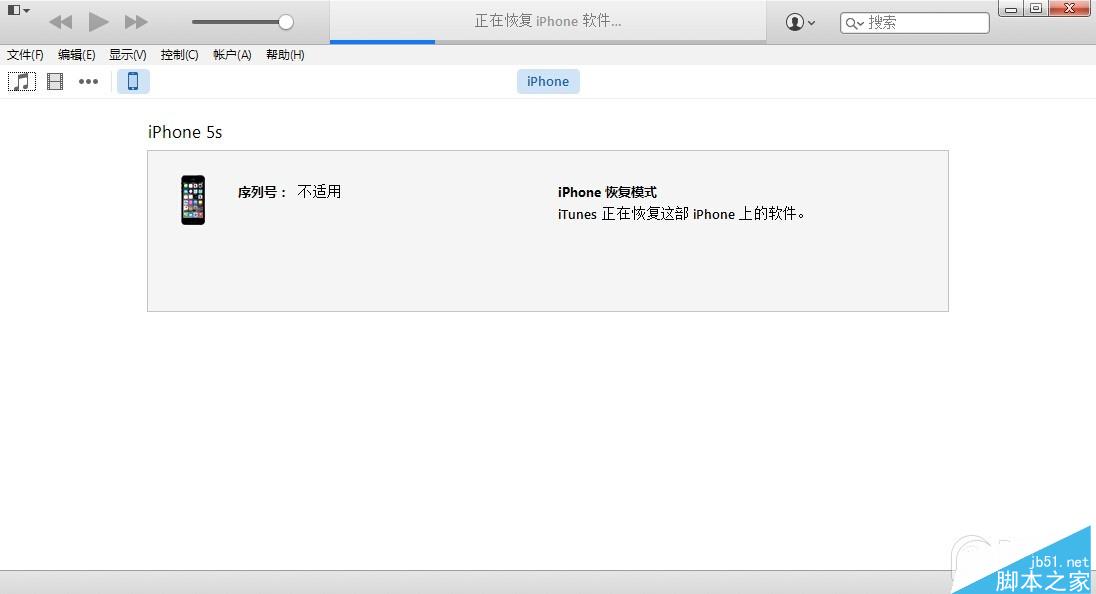
Task: Click the 序列号 label
Action: point(262,192)
